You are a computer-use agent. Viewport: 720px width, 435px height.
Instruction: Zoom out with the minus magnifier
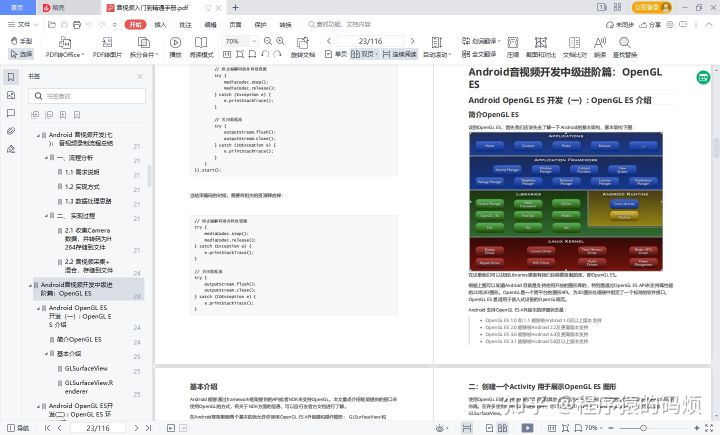268,41
